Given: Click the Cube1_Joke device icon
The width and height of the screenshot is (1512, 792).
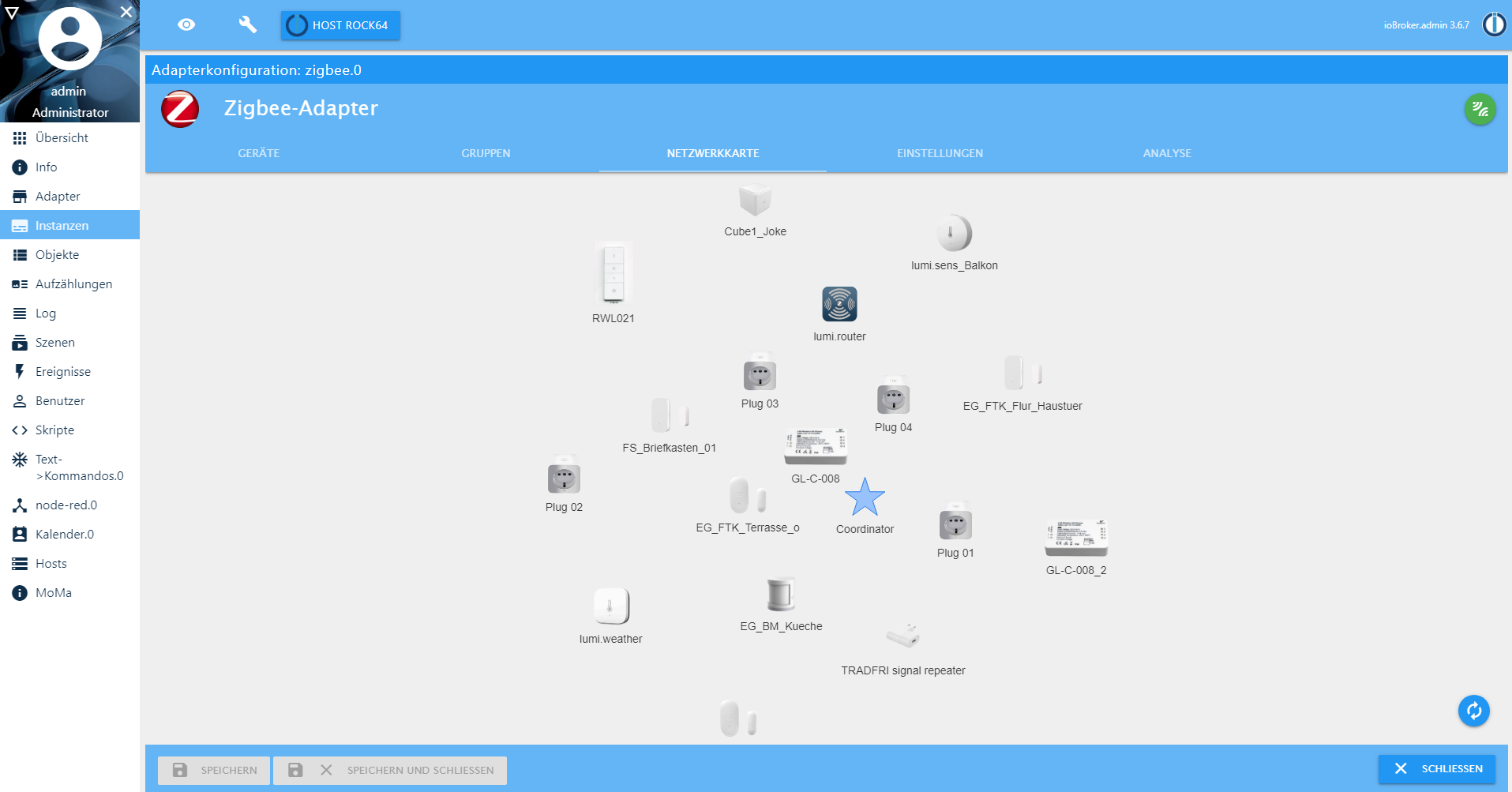Looking at the screenshot, I should pos(755,201).
